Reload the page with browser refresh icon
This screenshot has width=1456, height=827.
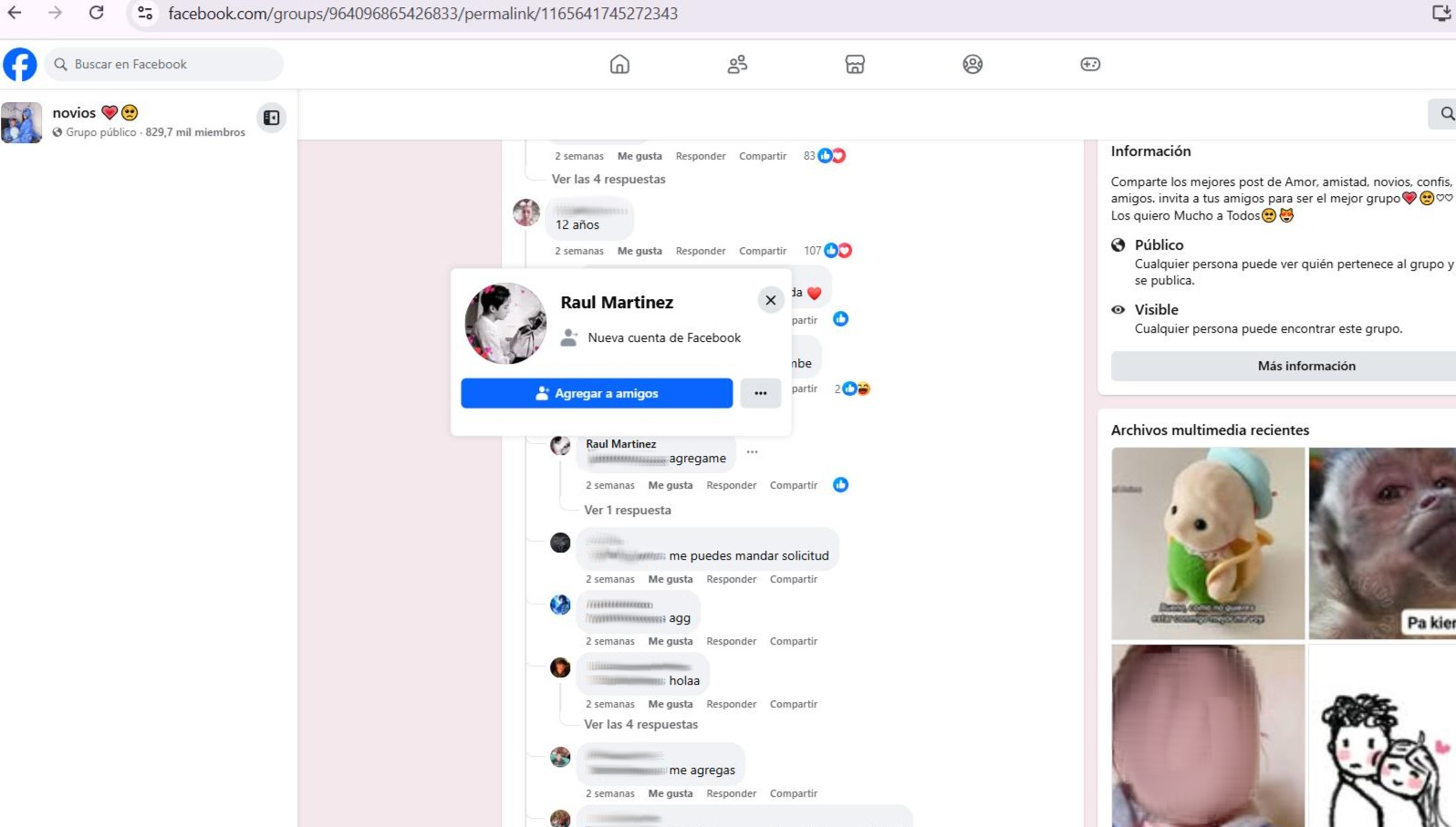97,14
